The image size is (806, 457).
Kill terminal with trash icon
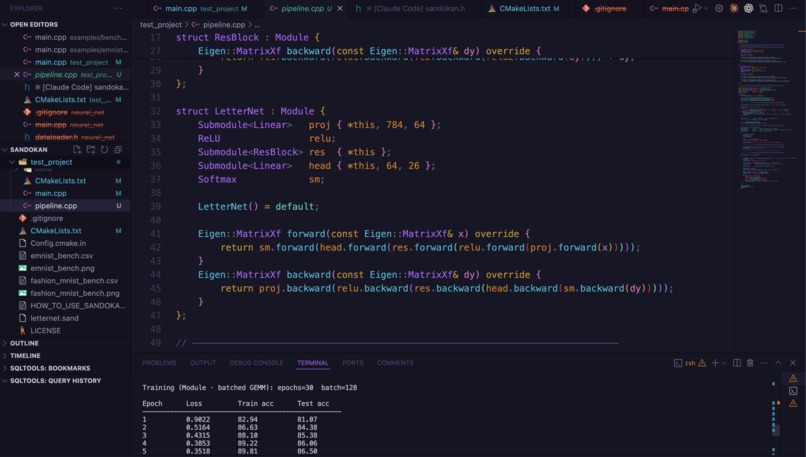750,363
